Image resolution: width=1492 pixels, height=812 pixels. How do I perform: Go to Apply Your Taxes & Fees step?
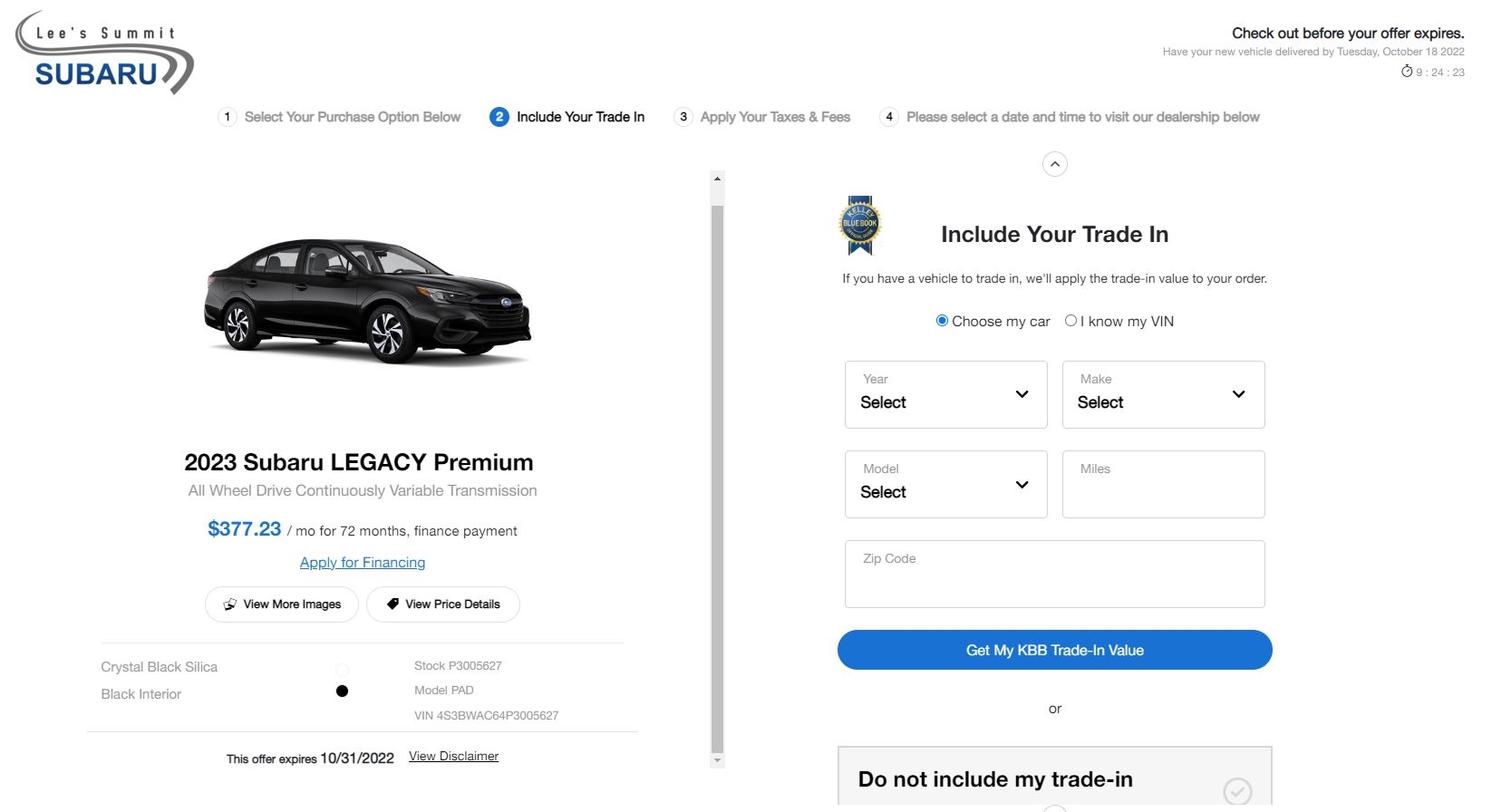tap(775, 117)
